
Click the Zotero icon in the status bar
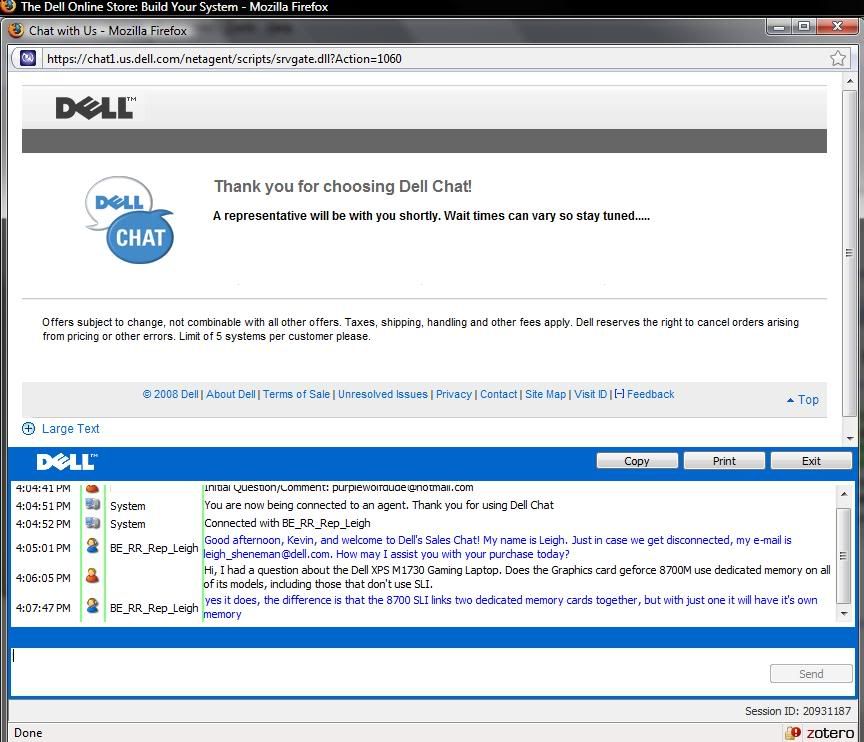[793, 733]
